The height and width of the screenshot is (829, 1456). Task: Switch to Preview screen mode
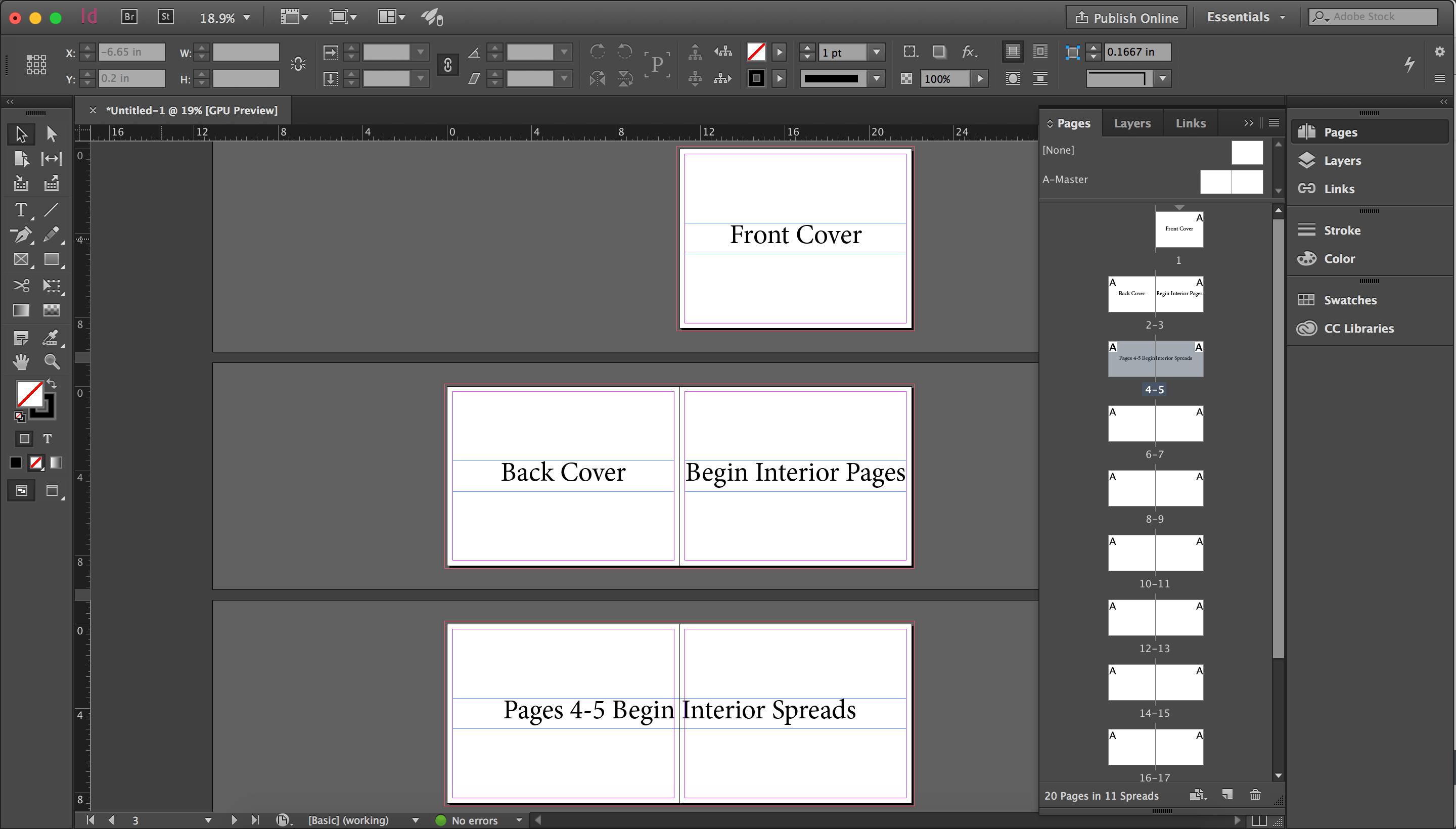click(52, 491)
